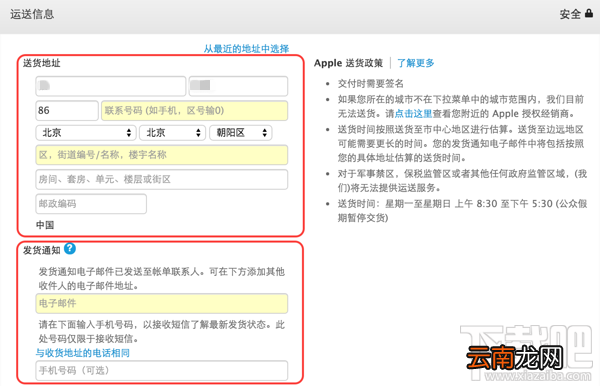Follow the 点击这里 reseller link

[413, 114]
